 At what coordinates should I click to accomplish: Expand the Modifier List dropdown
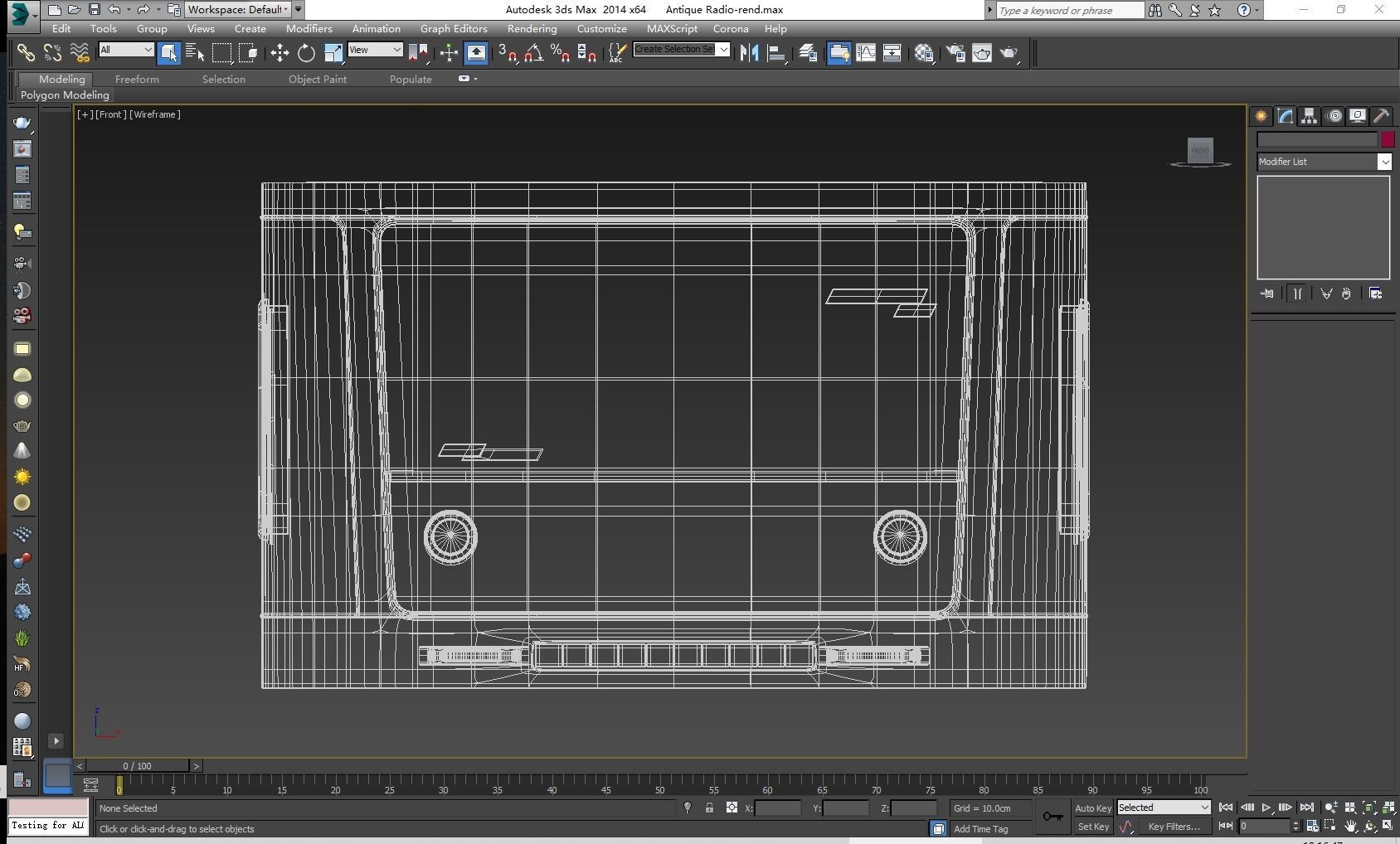pos(1324,162)
